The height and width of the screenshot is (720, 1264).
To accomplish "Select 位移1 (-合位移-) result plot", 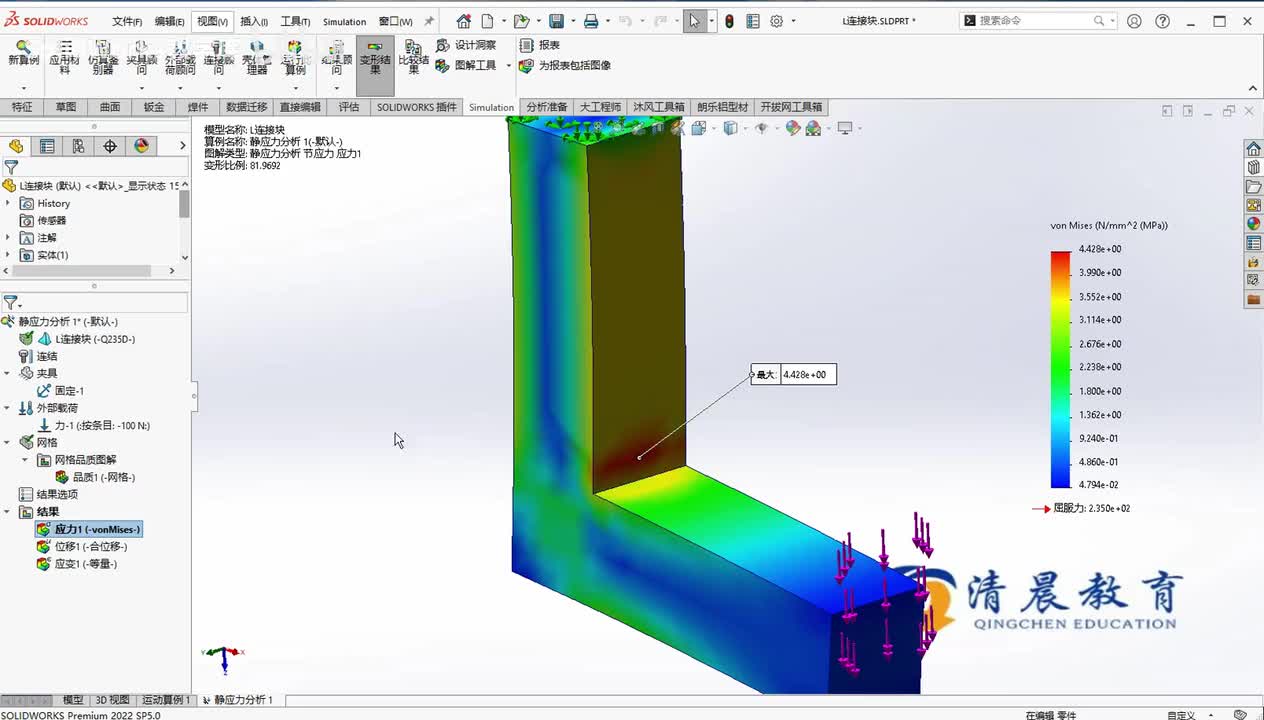I will click(x=82, y=547).
